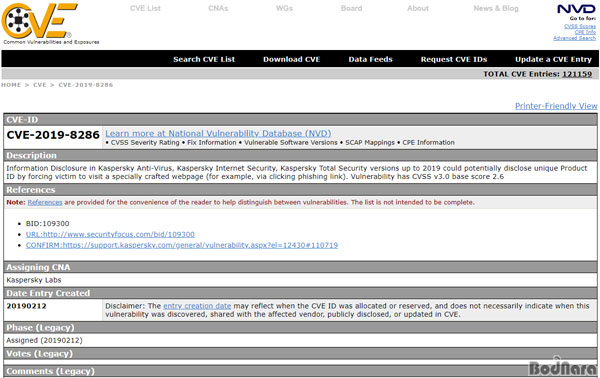This screenshot has width=600, height=378.
Task: Open Kaspersky support CONFIRM link
Action: coord(182,245)
